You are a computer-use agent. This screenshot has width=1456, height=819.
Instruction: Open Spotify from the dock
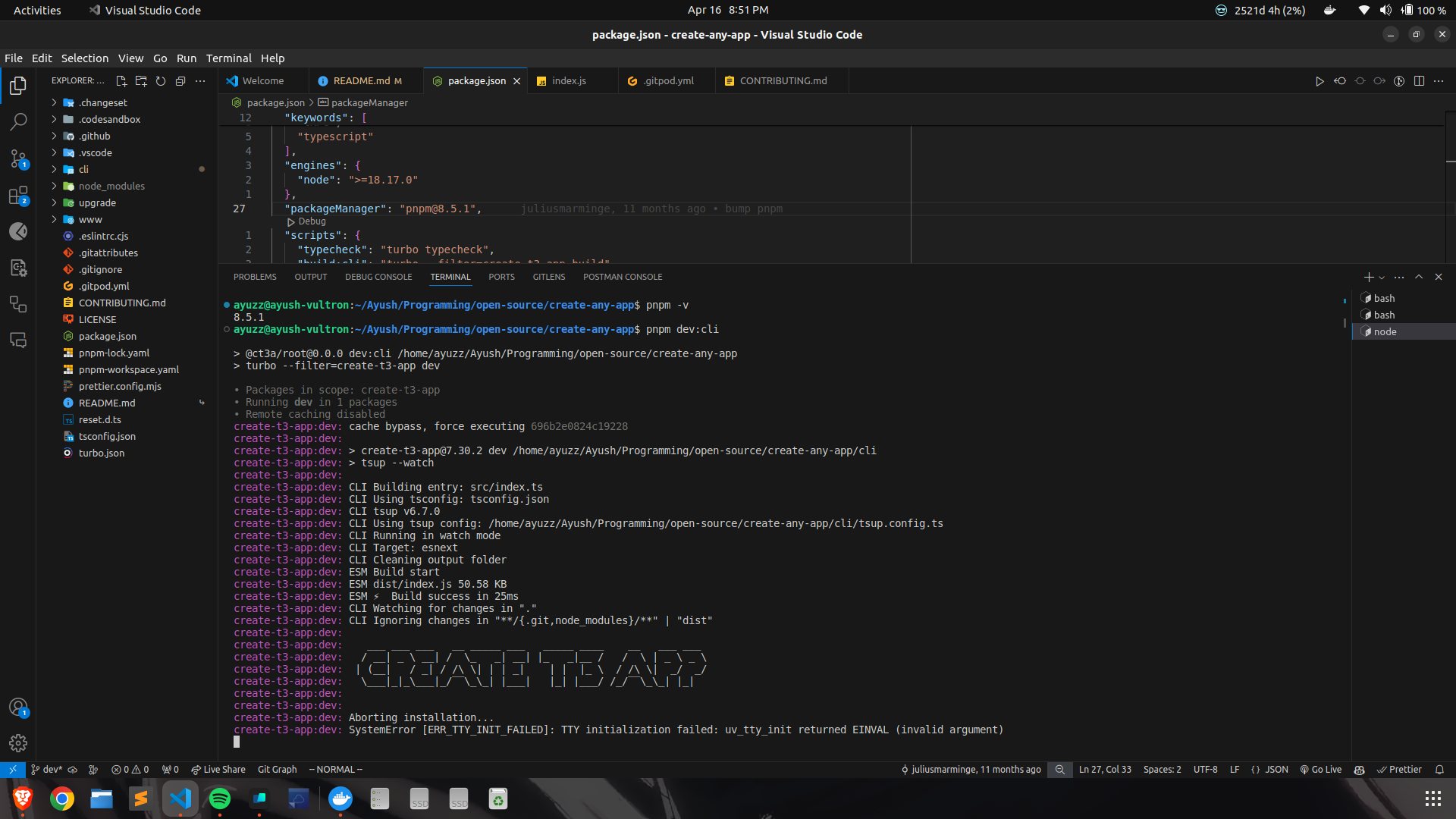coord(220,799)
